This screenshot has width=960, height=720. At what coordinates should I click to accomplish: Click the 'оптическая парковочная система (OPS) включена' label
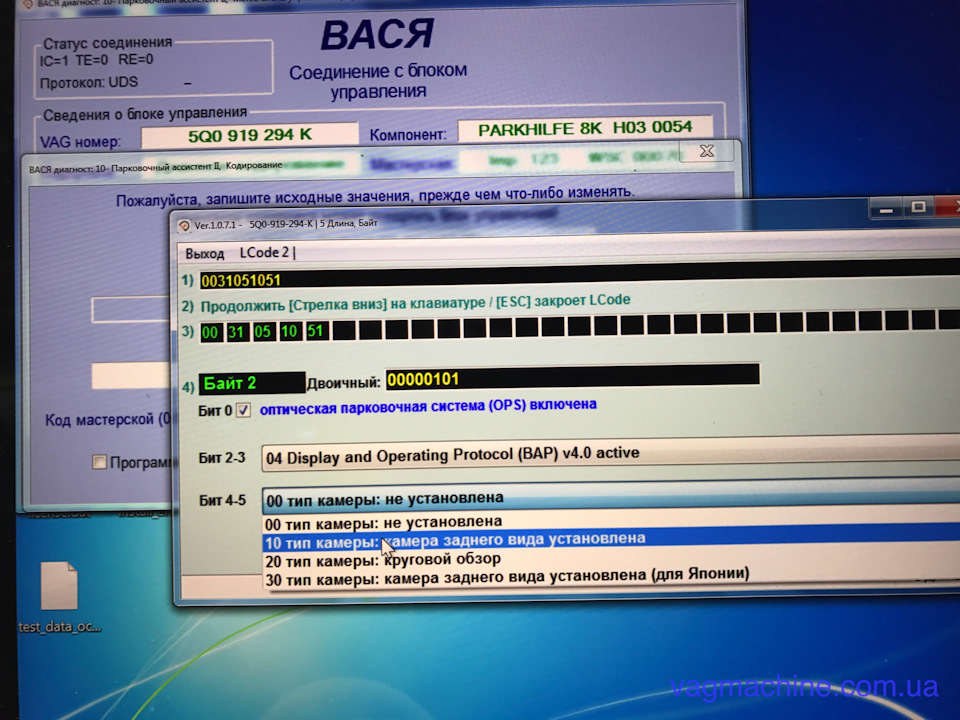428,407
